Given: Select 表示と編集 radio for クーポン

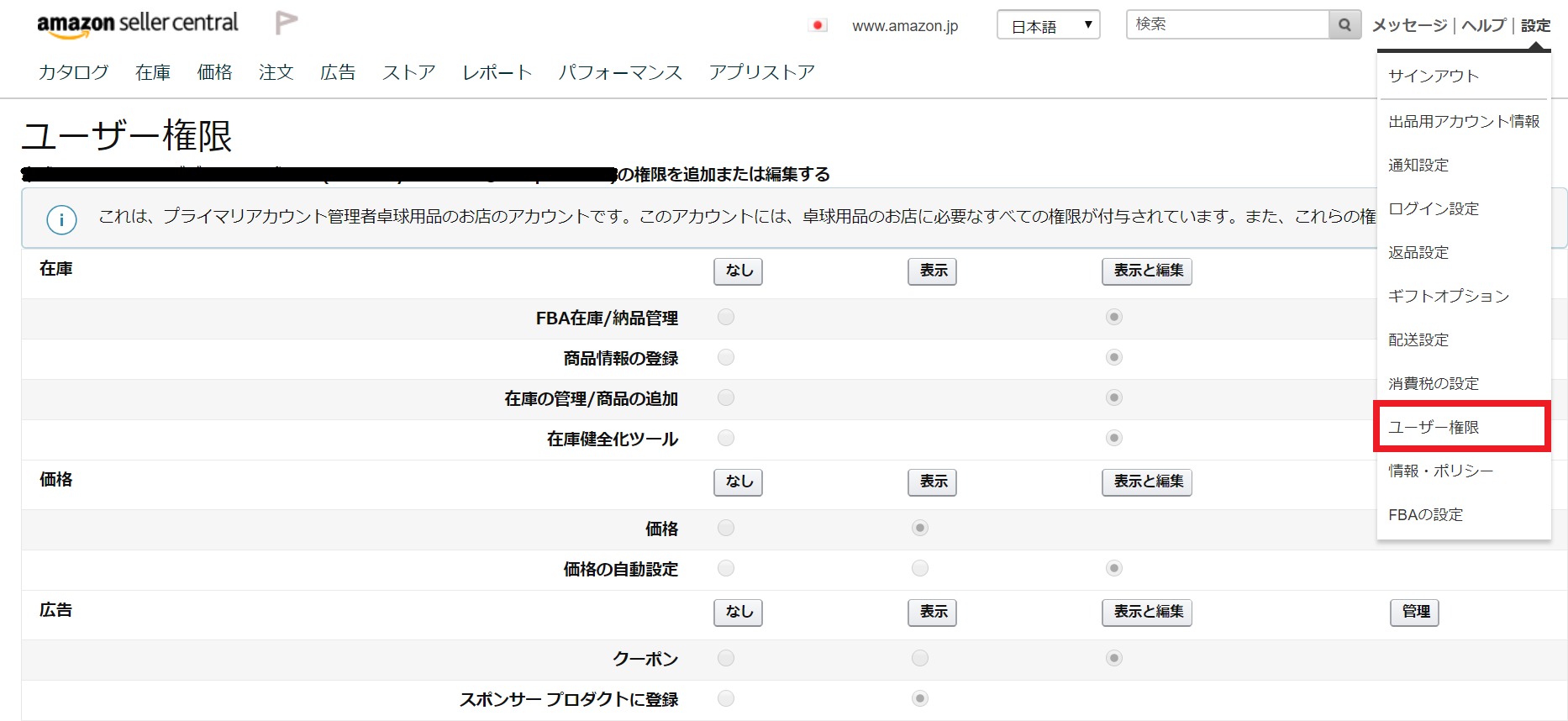Looking at the screenshot, I should [1114, 658].
